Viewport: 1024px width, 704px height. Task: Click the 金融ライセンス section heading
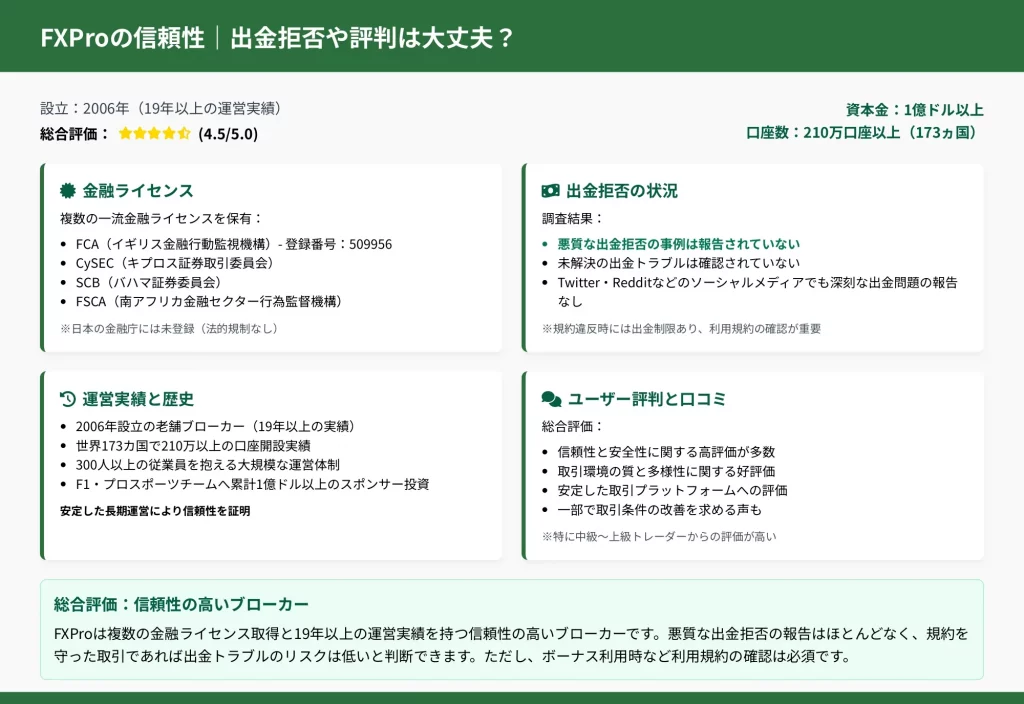(x=137, y=191)
